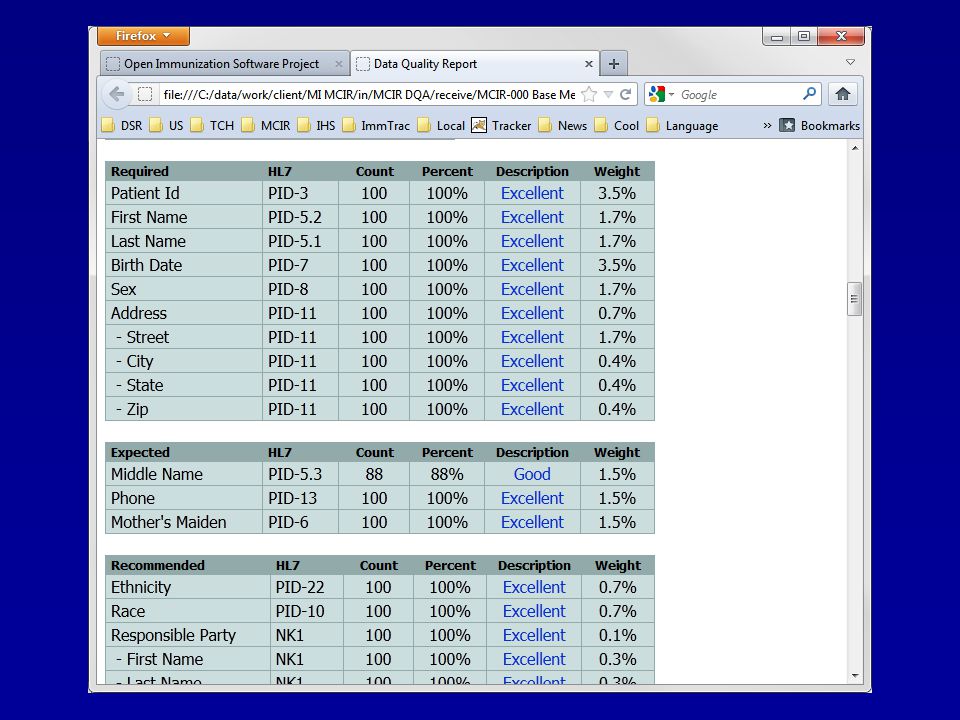Viewport: 960px width, 720px height.
Task: Open Excellent link in Sex row
Action: click(532, 289)
